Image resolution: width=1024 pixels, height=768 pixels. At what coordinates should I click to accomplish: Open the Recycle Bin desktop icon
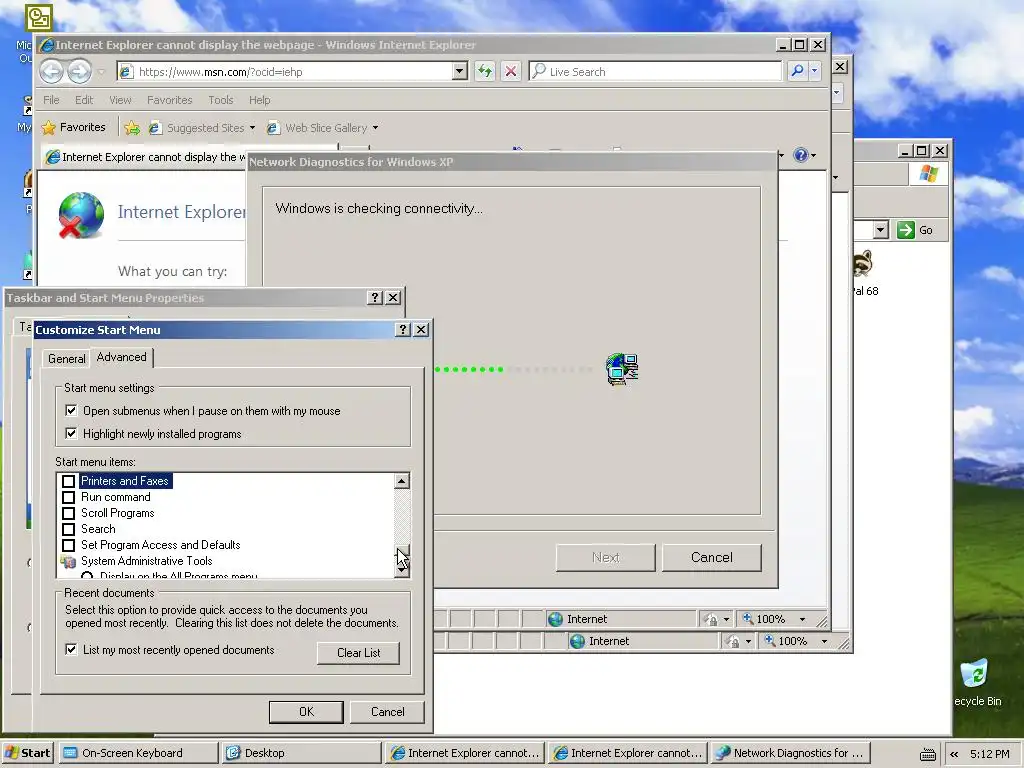coord(975,675)
